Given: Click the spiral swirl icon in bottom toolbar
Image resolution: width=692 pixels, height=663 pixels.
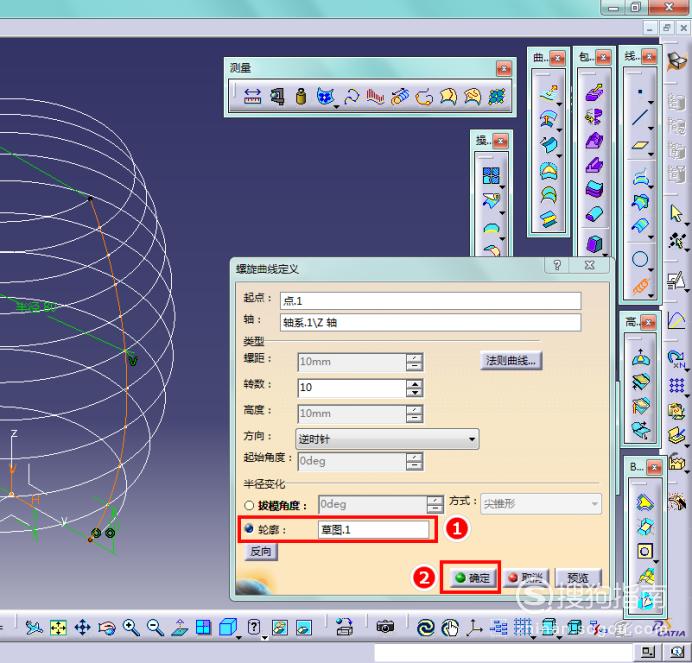Looking at the screenshot, I should tap(425, 628).
